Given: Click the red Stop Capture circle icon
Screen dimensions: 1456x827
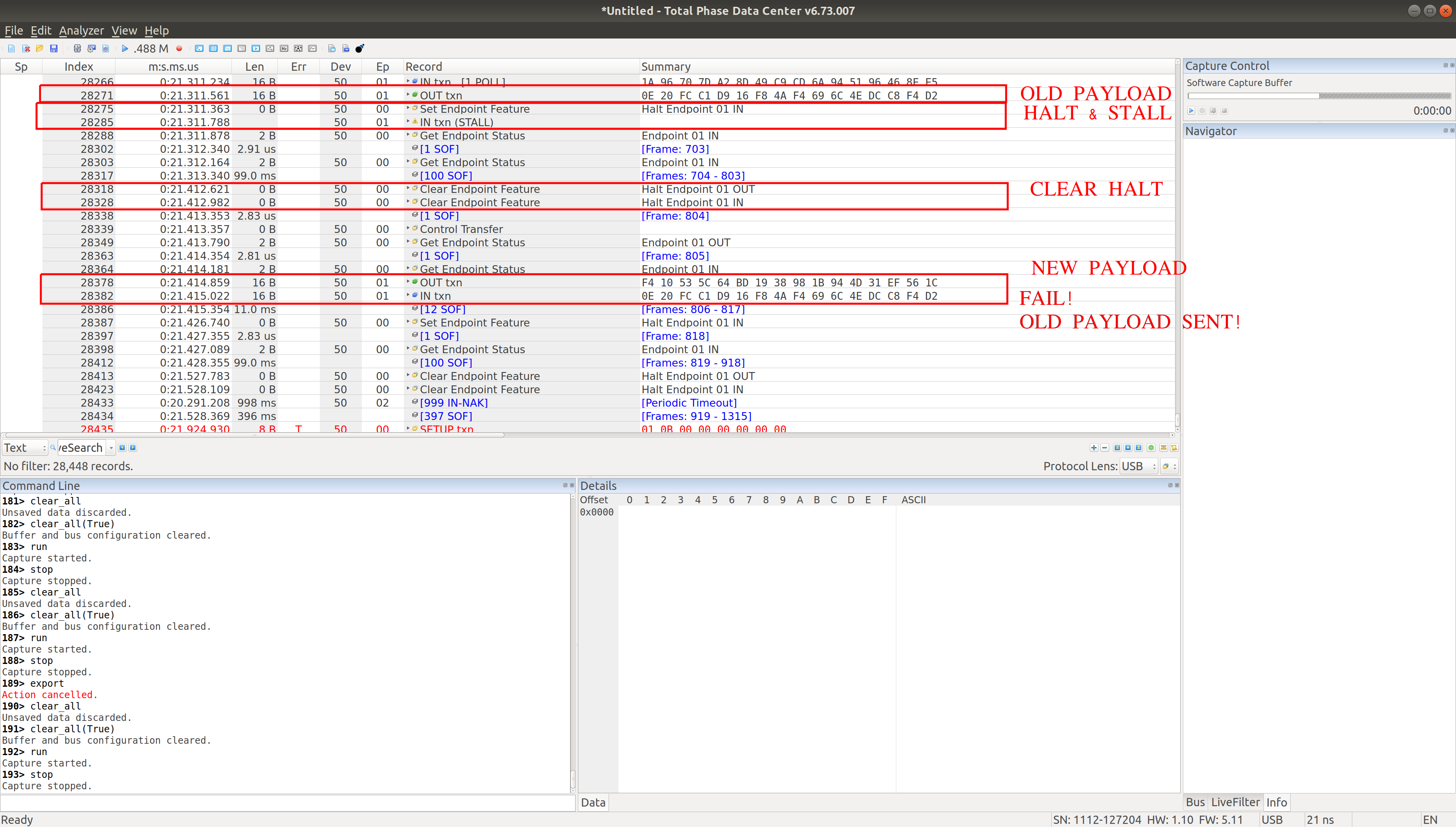Looking at the screenshot, I should pos(179,48).
